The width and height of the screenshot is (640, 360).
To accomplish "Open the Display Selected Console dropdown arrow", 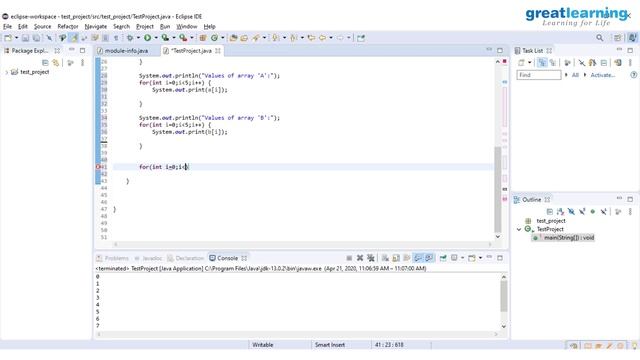I will pos(462,258).
